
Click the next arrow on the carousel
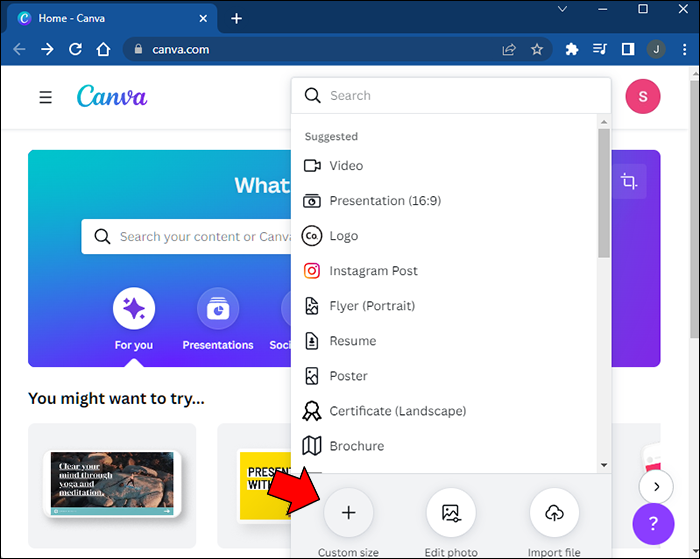[656, 486]
